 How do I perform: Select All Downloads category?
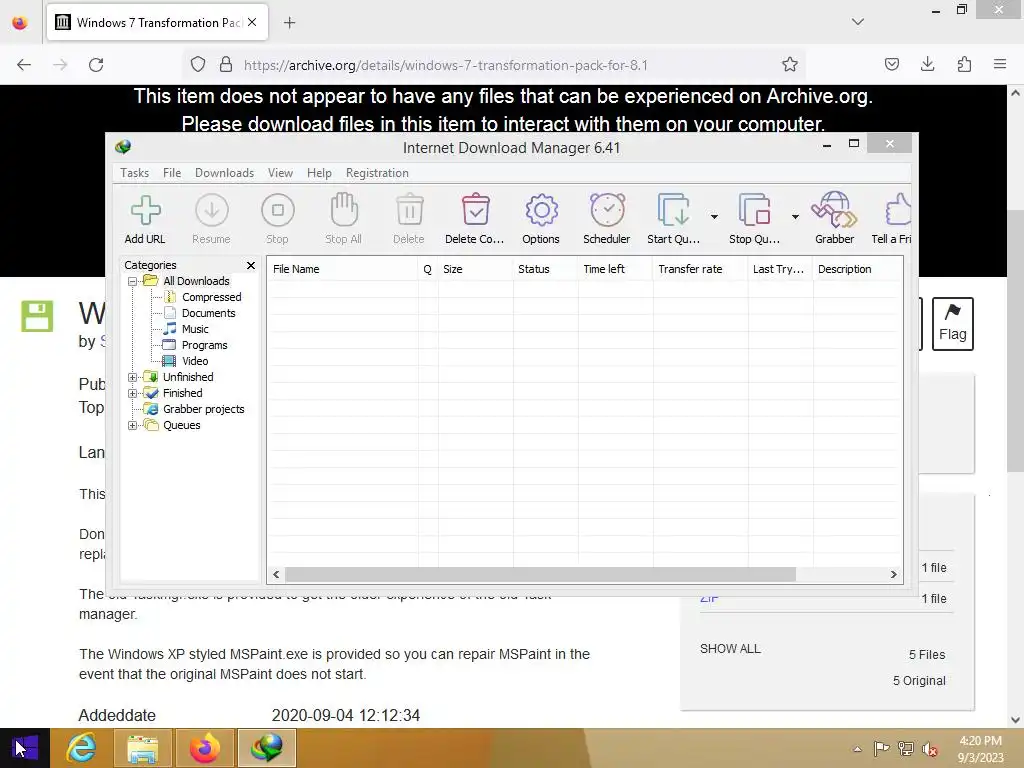coord(196,281)
